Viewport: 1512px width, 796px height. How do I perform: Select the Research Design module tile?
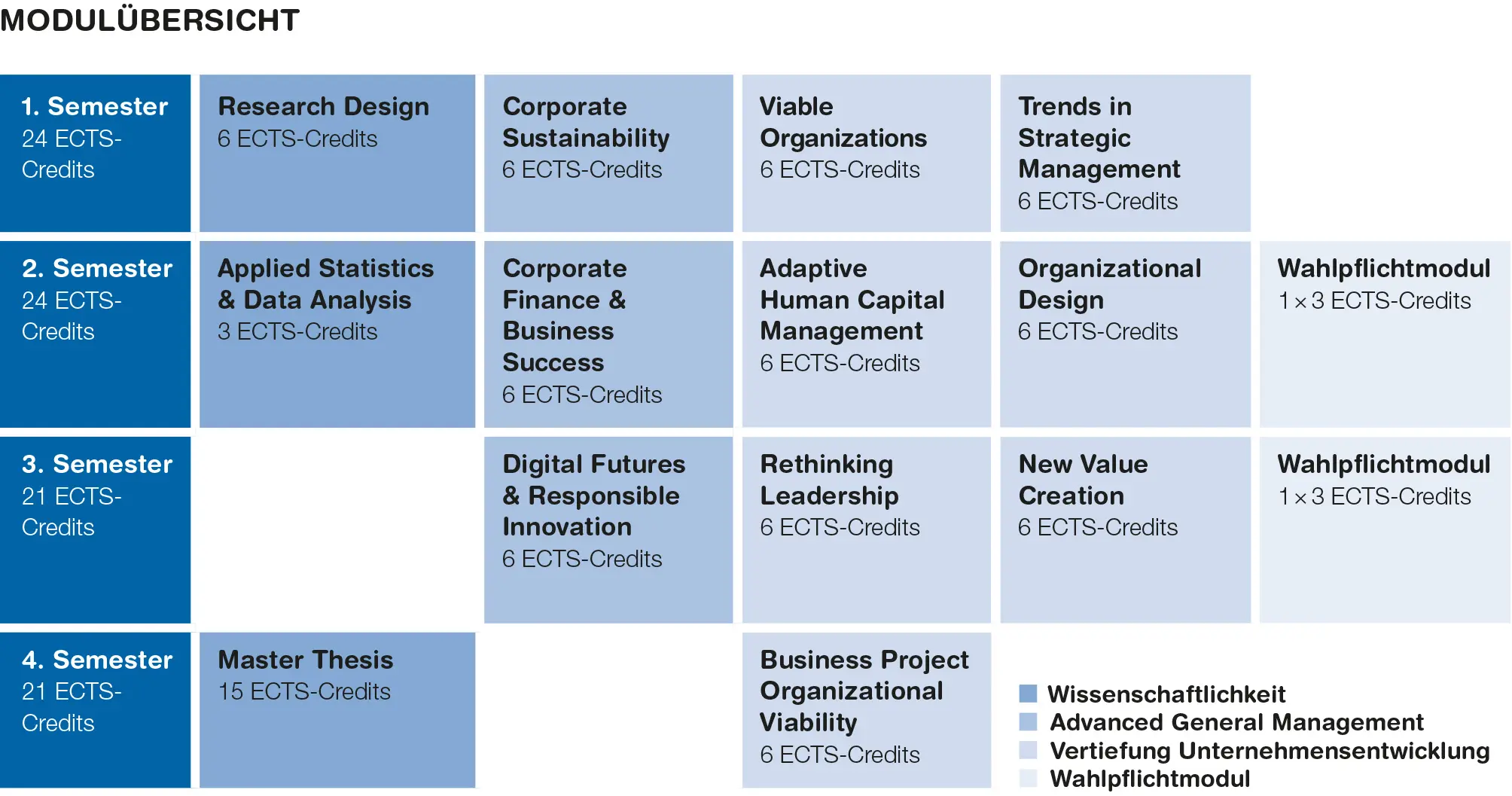click(337, 153)
